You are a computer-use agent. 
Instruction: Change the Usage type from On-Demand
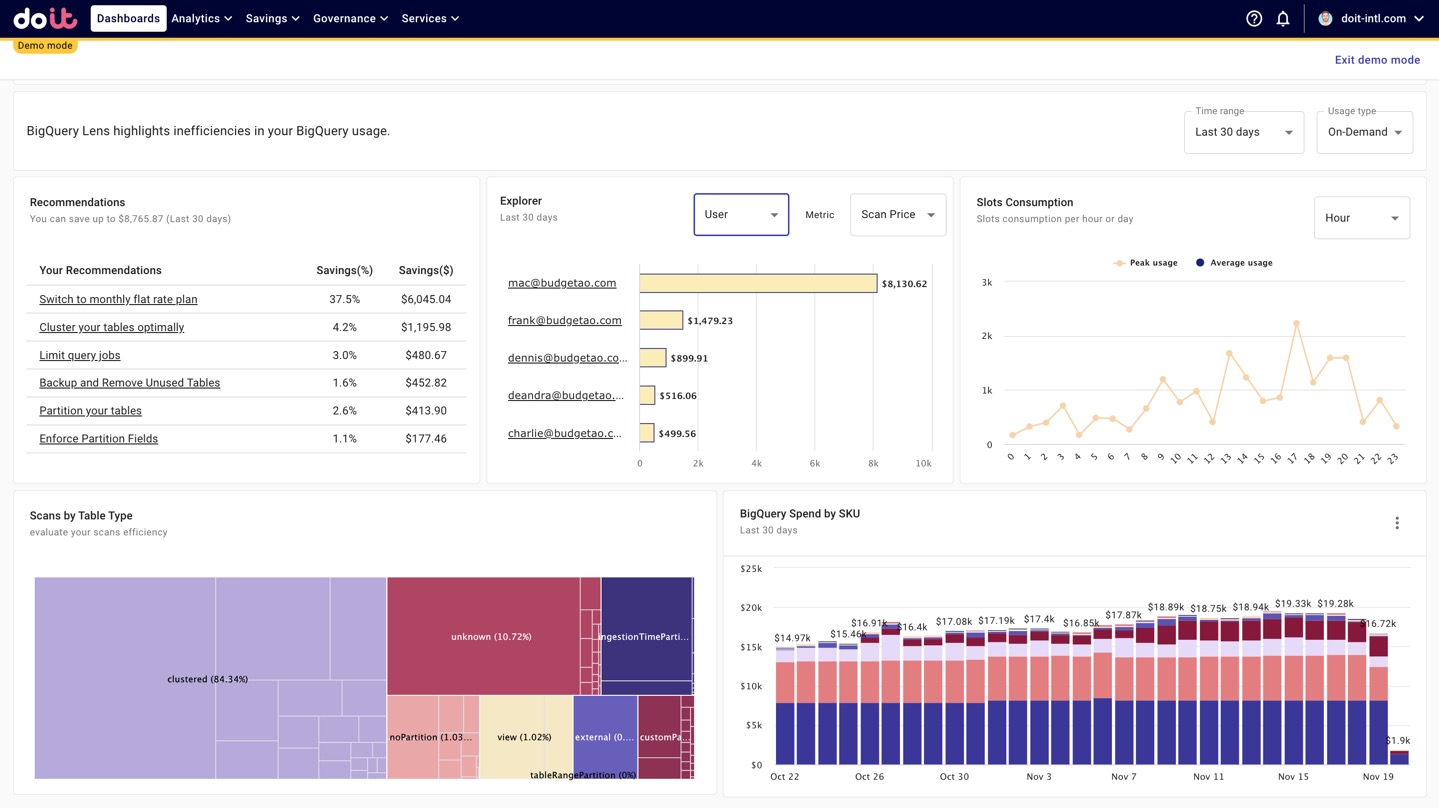click(x=1364, y=131)
